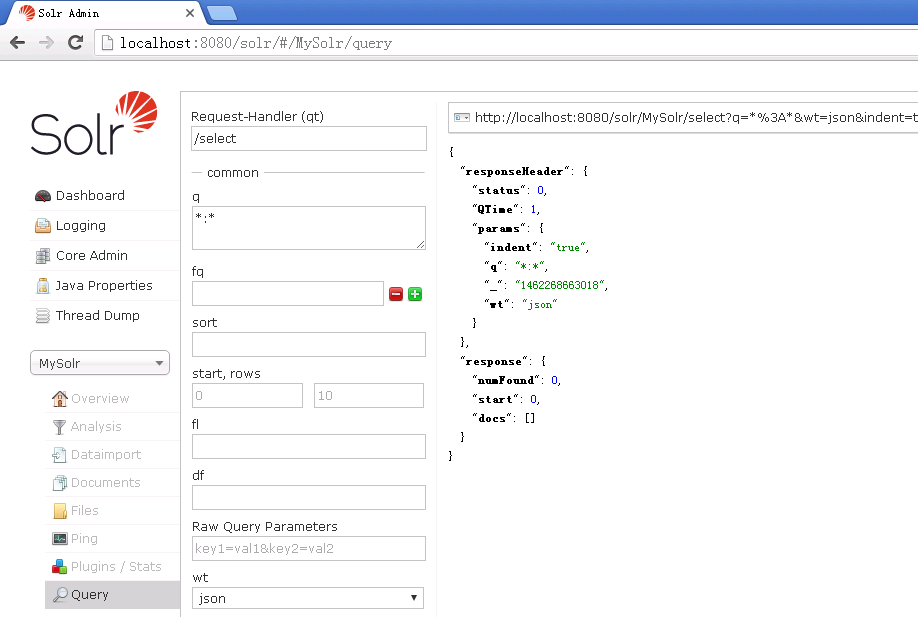Click the Analysis funnel icon
Screen dimensions: 918x617
pos(60,427)
